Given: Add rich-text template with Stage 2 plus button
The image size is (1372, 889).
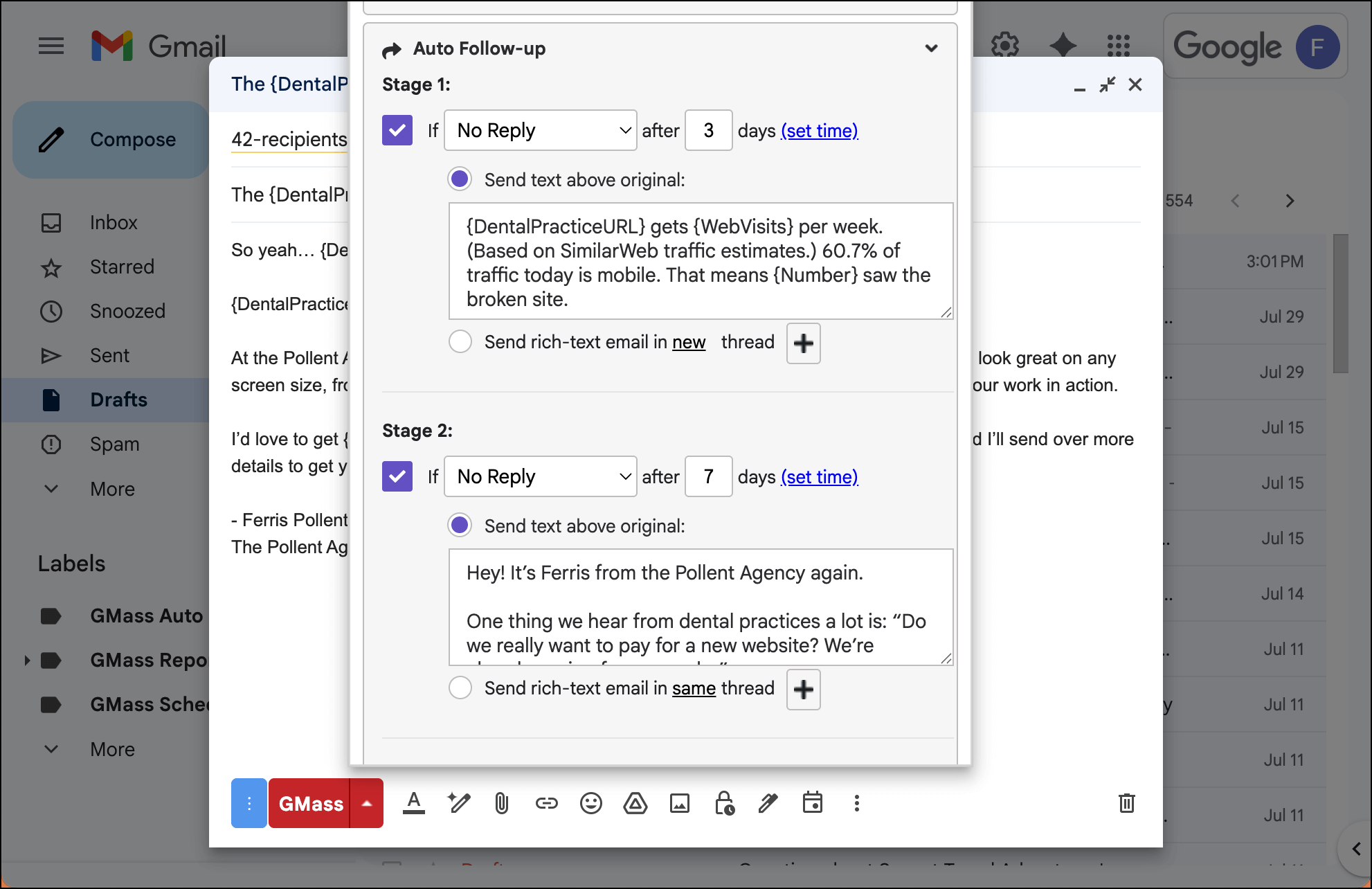Looking at the screenshot, I should coord(804,690).
